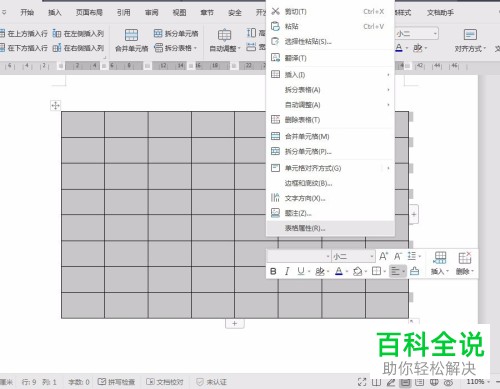Open font size dropdown in mini toolbar
This screenshot has width=500, height=389.
pos(372,257)
